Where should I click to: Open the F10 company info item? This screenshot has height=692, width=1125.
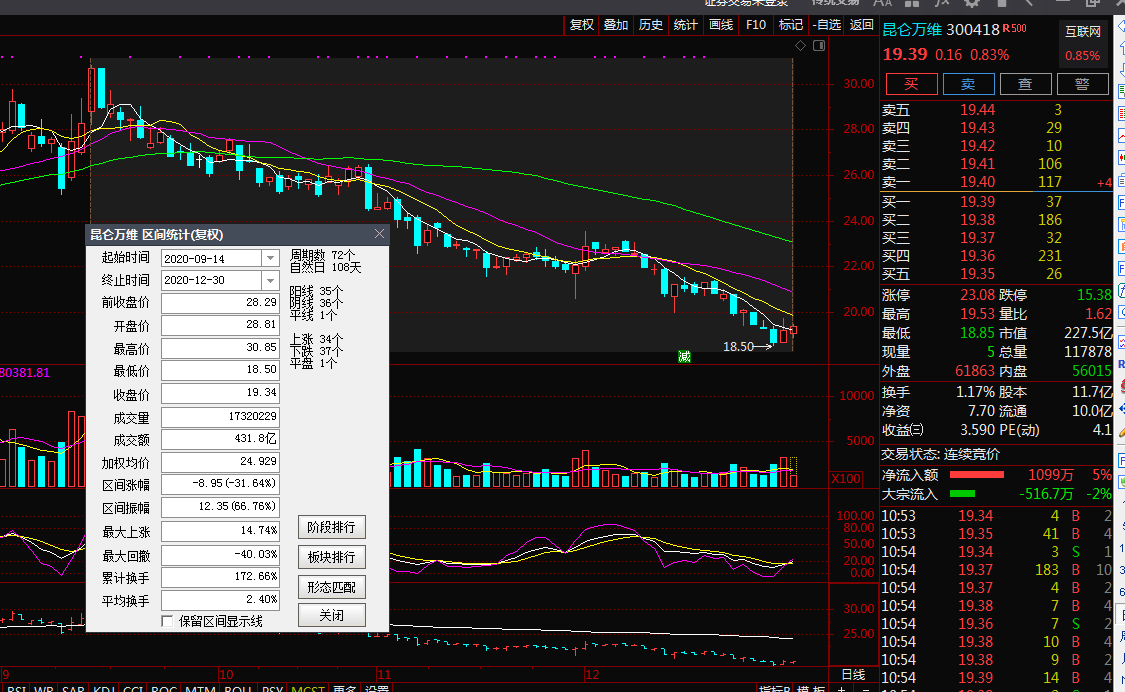coord(756,25)
